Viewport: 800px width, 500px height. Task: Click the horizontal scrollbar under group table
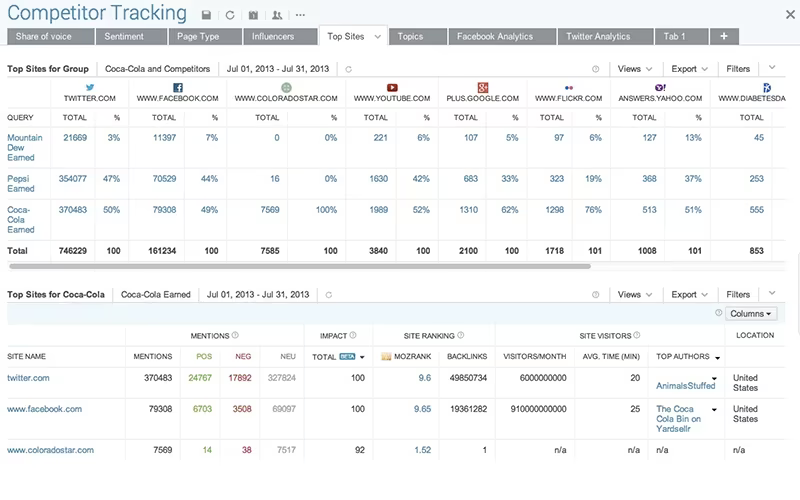click(300, 266)
